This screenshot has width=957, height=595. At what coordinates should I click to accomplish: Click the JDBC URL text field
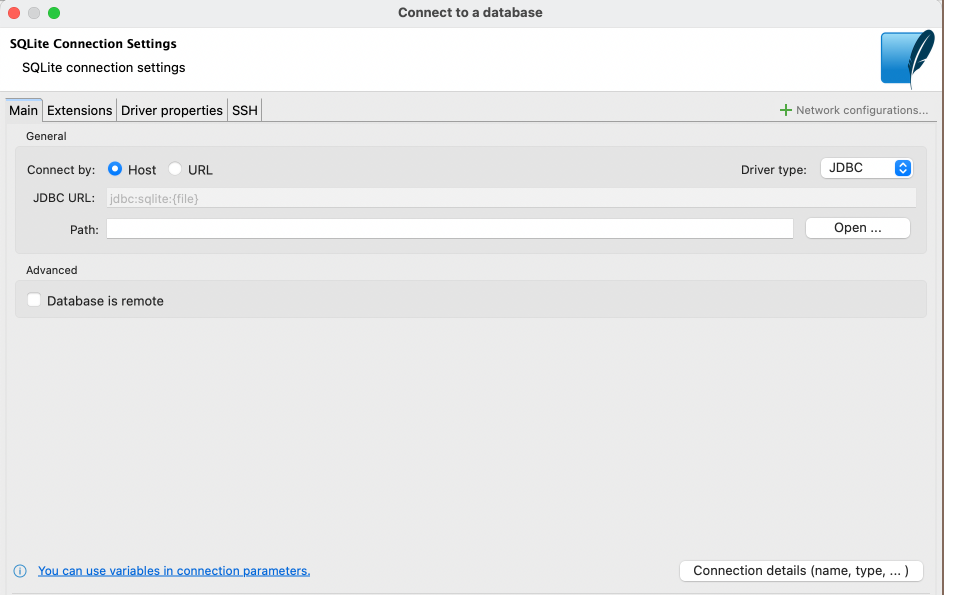510,198
